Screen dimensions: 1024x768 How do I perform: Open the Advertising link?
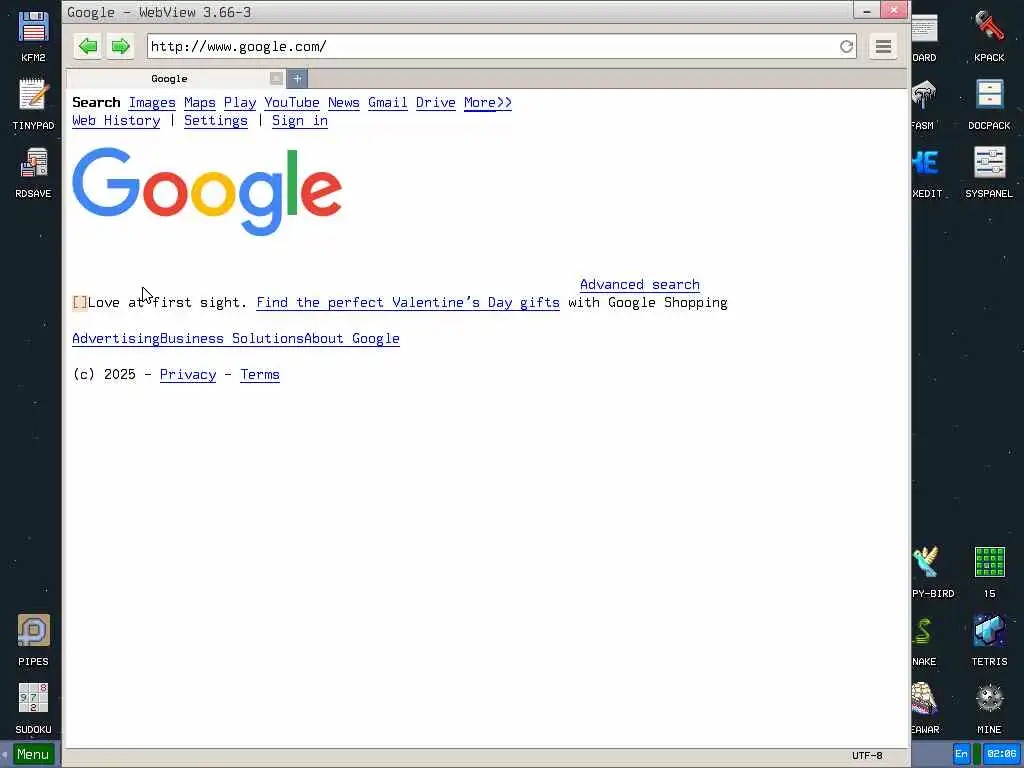click(x=116, y=339)
